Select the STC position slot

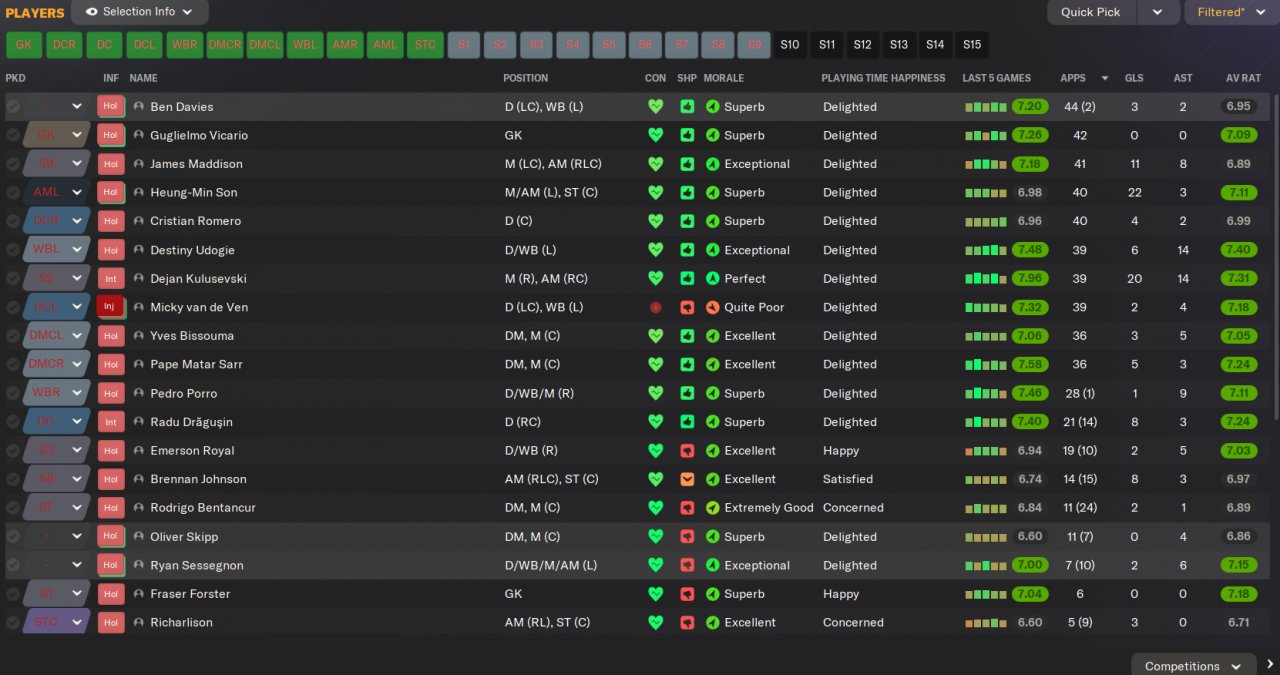(426, 45)
